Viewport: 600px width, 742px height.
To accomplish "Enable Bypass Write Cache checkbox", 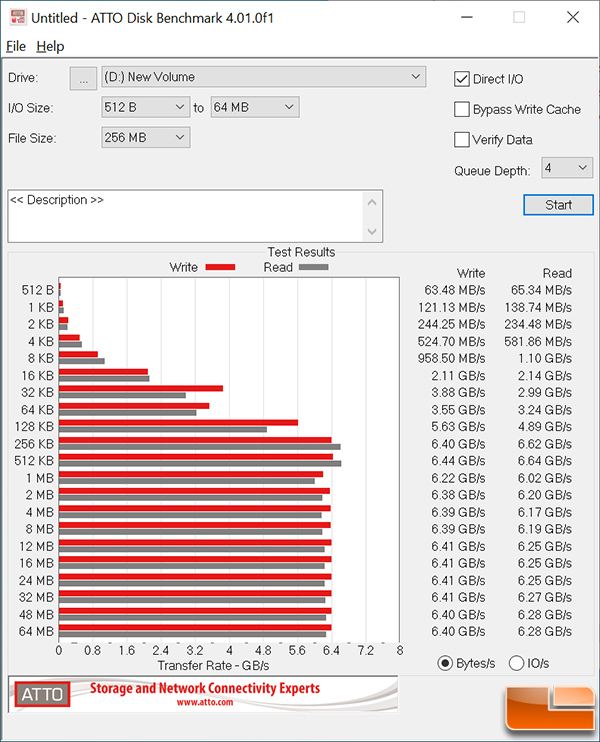I will coord(461,109).
